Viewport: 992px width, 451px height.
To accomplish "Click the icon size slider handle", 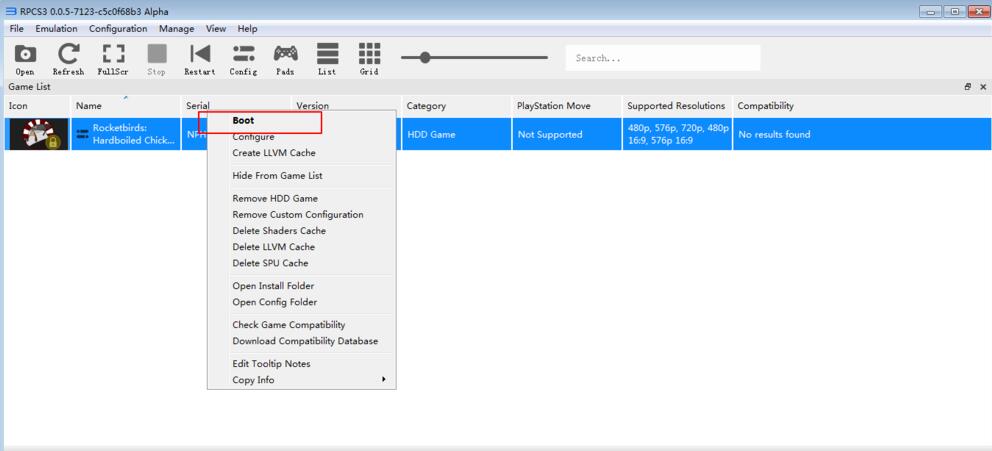I will click(x=425, y=58).
